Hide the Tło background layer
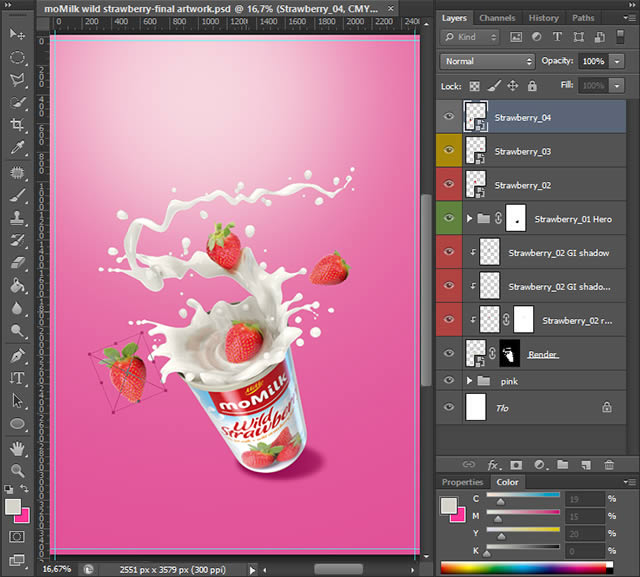Viewport: 640px width, 577px height. pyautogui.click(x=449, y=407)
